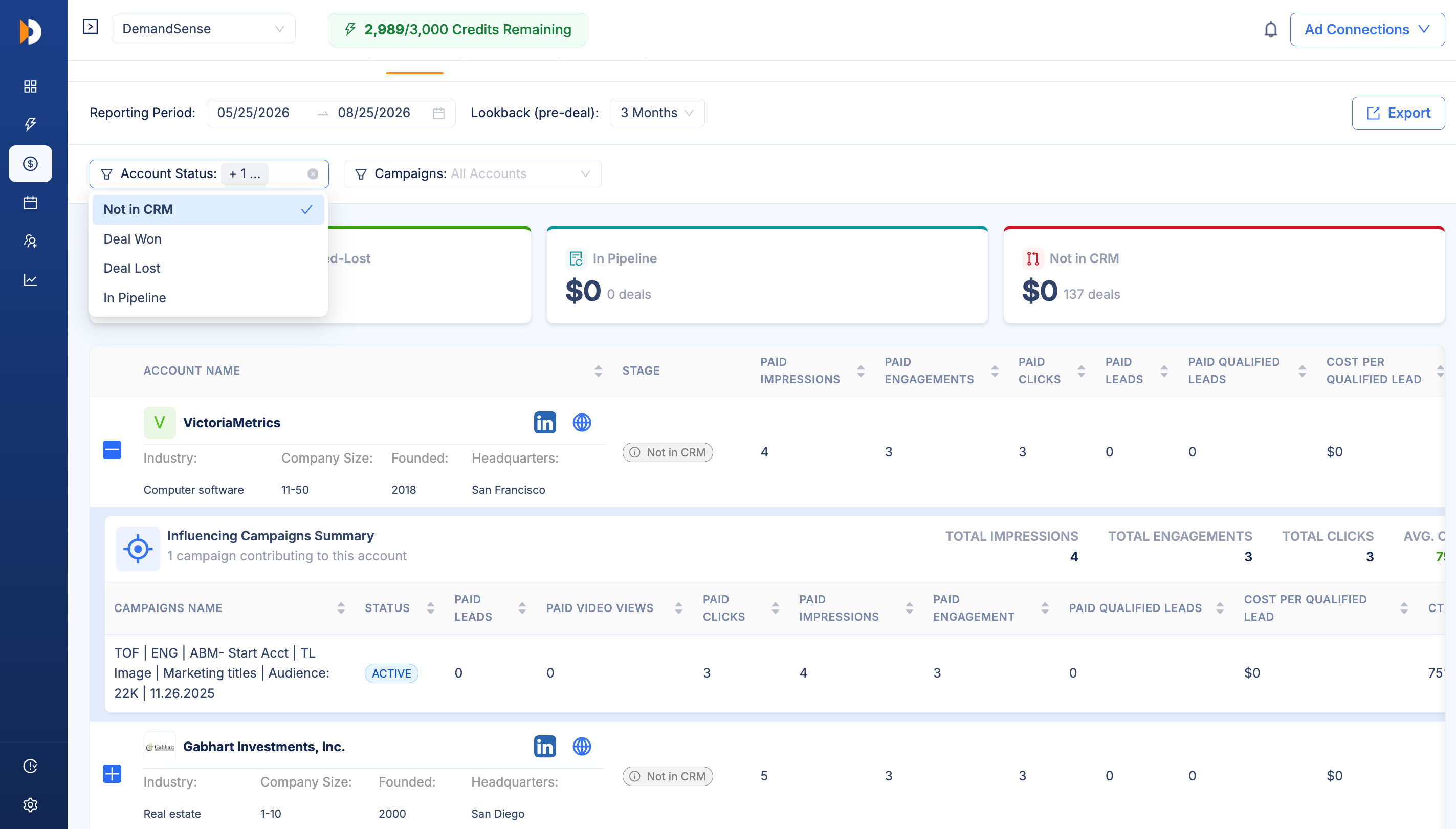Open the dashboard grid icon in sidebar

point(30,86)
